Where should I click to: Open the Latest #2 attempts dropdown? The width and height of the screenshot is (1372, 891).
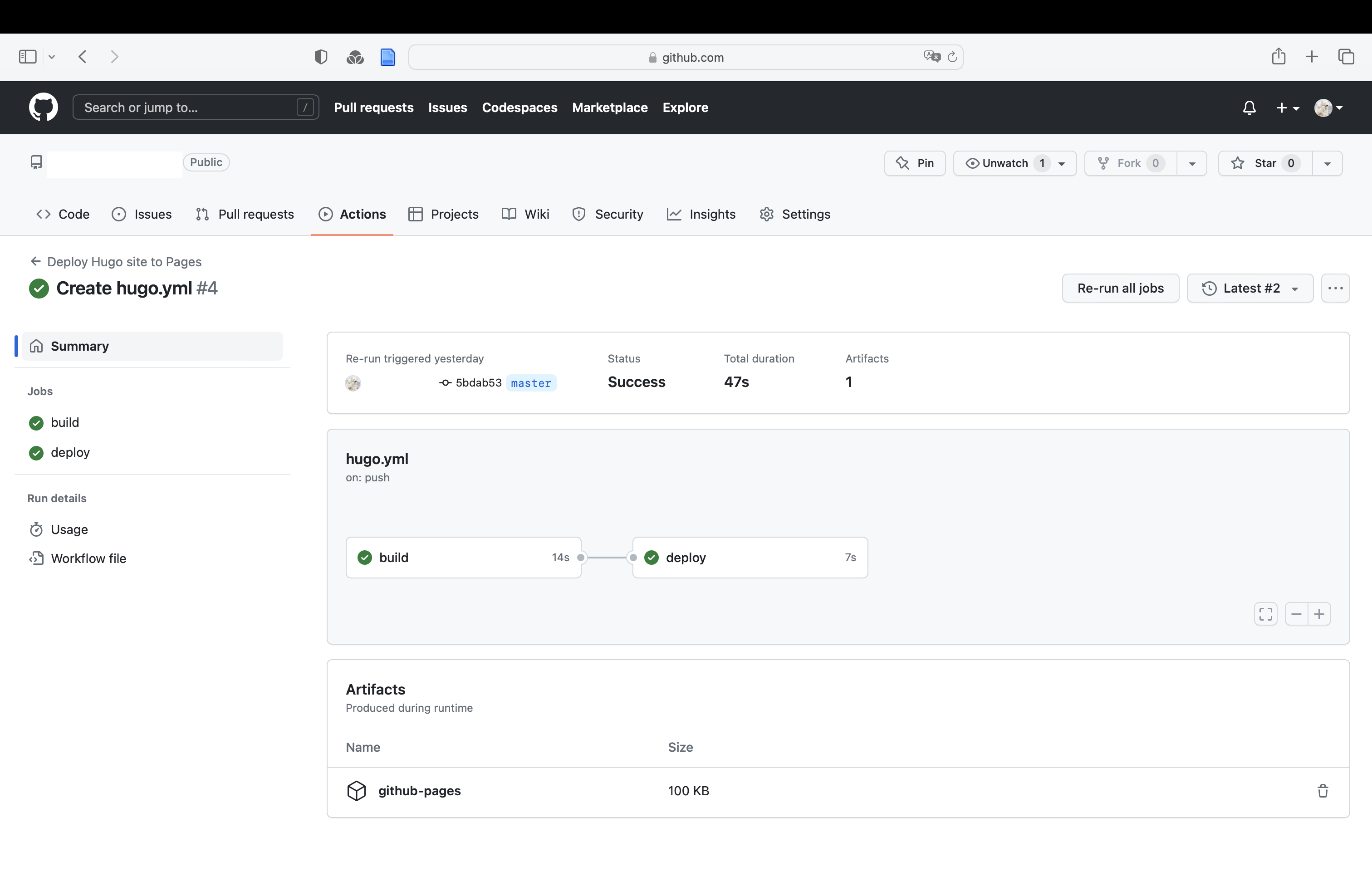coord(1250,288)
